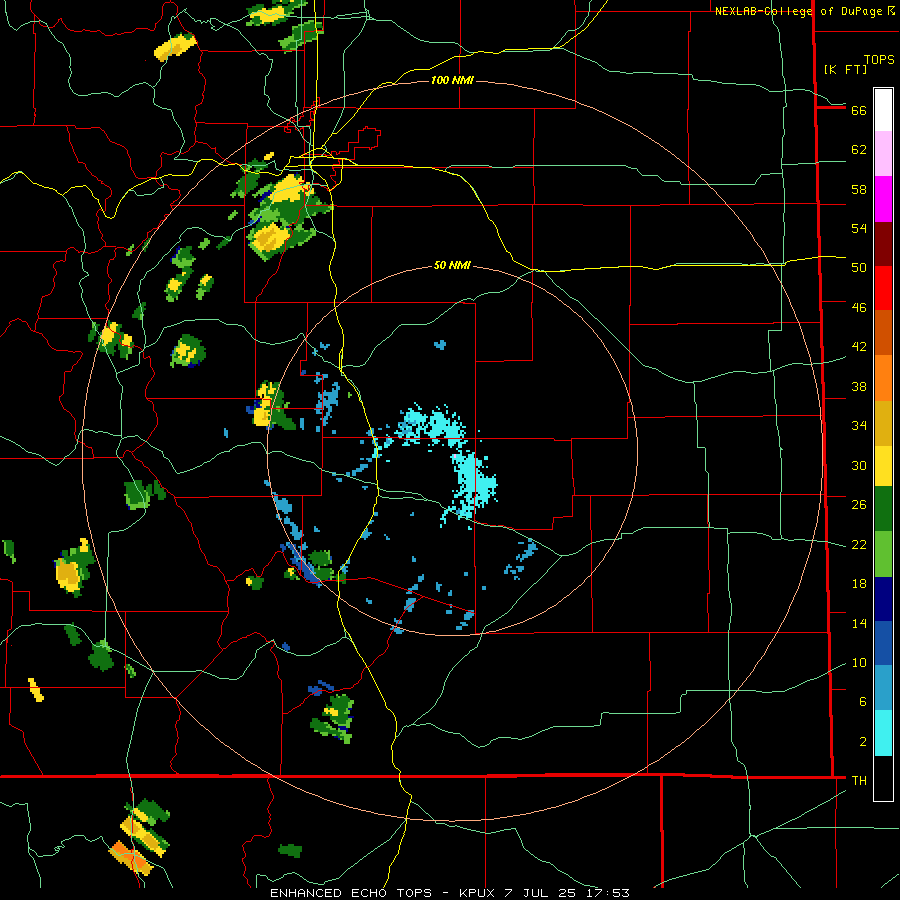Click the "ENHANCED ECHO TOPS" product title
Viewport: 900px width, 900px height.
tap(351, 893)
